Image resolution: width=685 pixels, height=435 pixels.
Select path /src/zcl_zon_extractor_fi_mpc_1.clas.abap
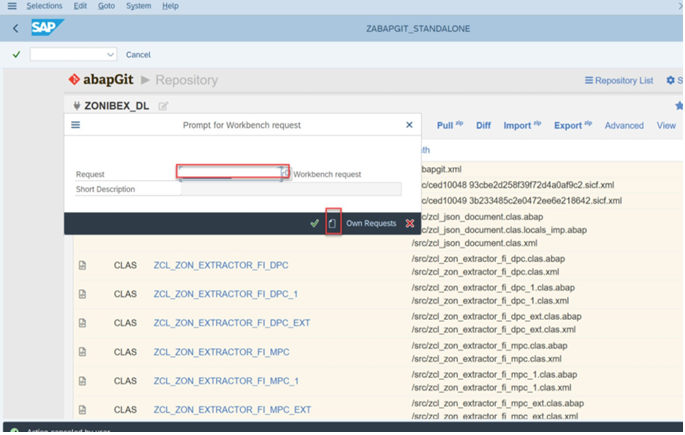click(494, 374)
